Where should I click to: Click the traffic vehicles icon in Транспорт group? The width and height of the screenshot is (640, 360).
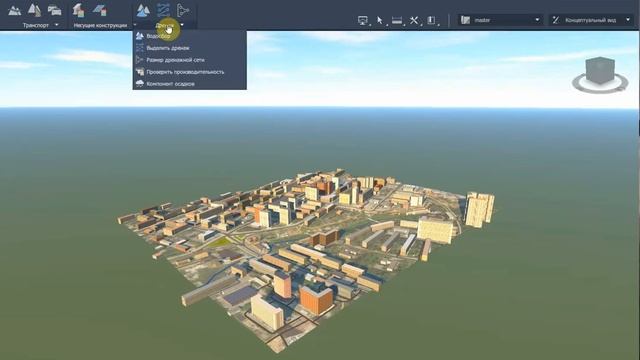(x=54, y=10)
